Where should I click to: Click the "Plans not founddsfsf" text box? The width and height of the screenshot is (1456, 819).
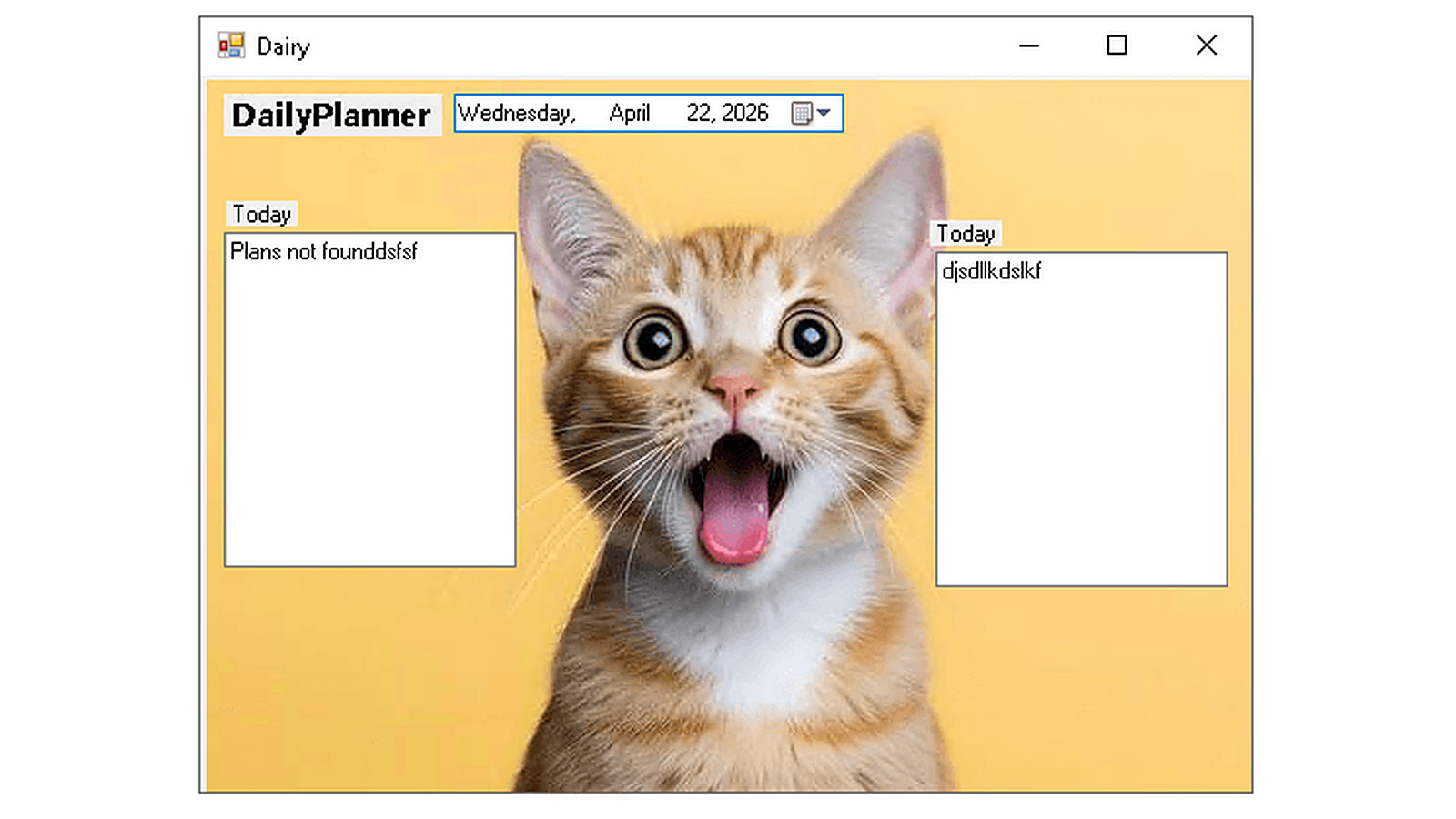370,399
